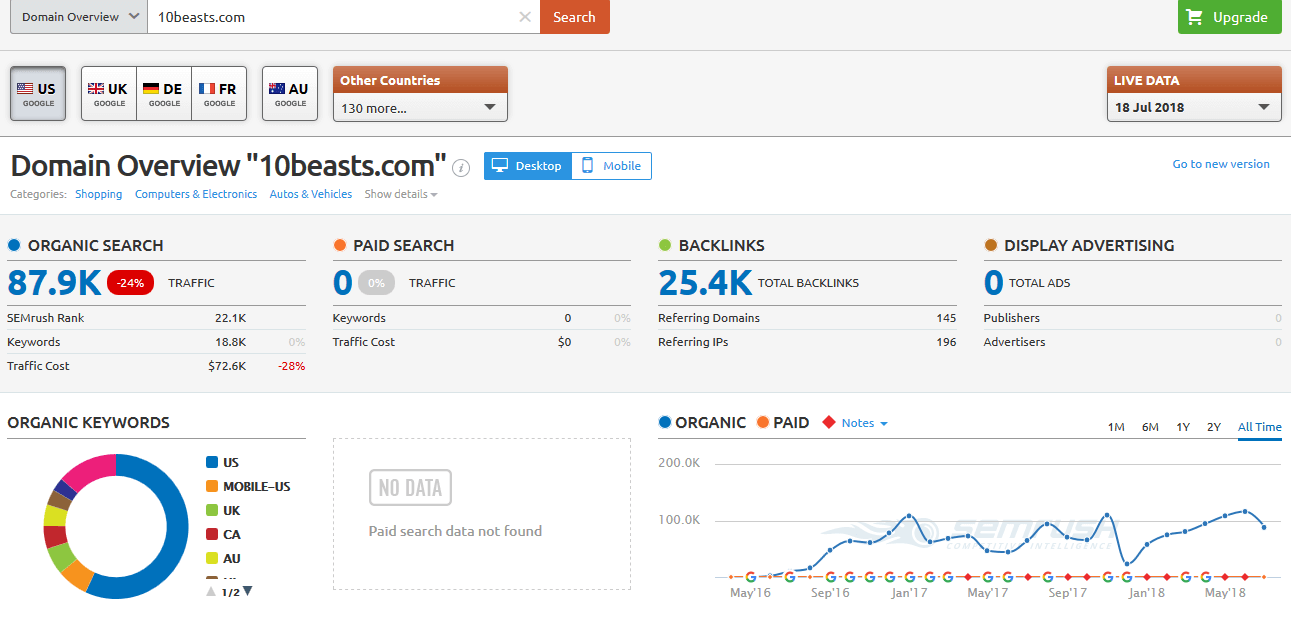The image size is (1291, 618).
Task: Open the PAID SEARCH section heading
Action: click(404, 245)
